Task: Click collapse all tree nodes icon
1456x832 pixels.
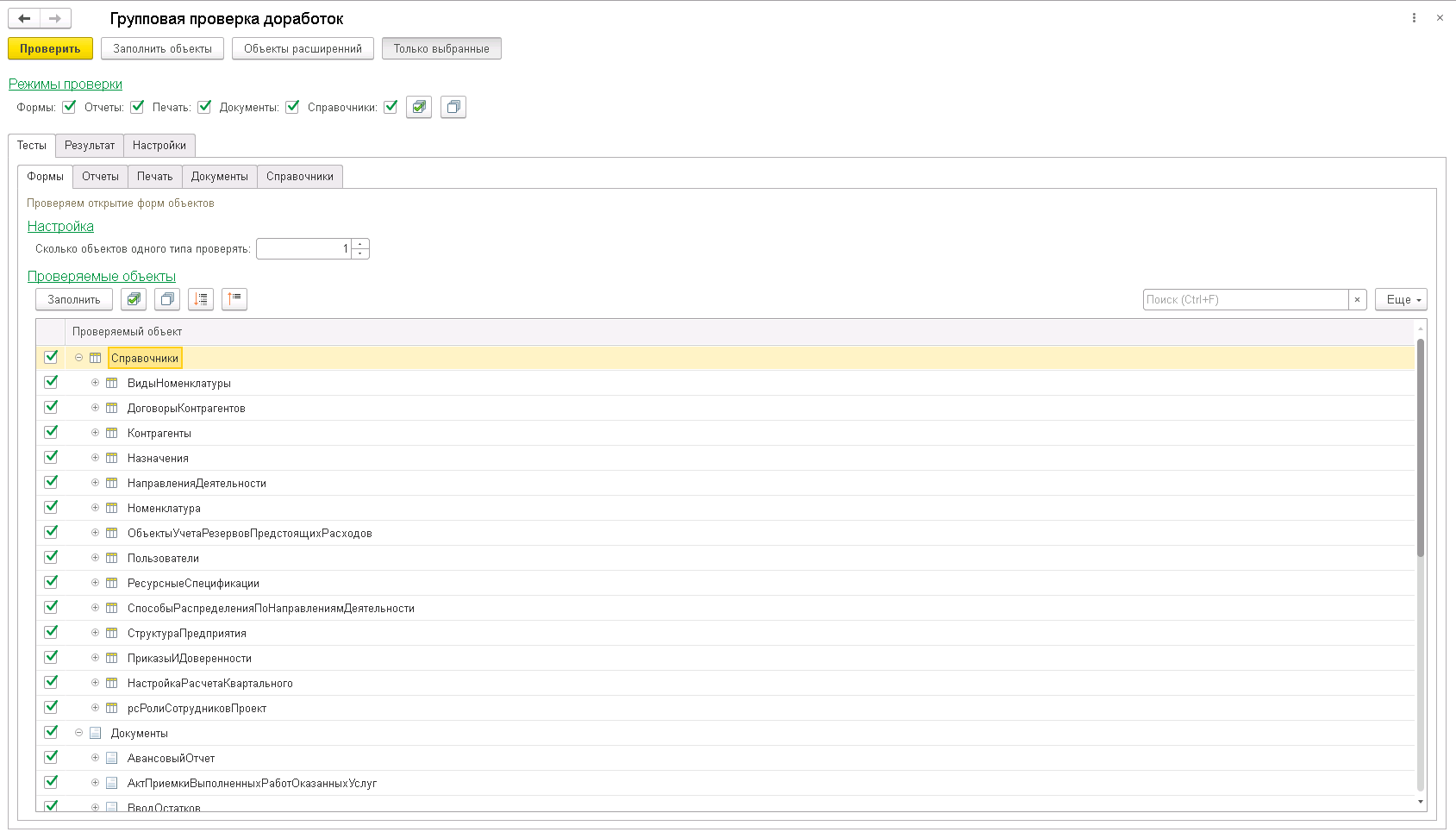Action: (234, 299)
